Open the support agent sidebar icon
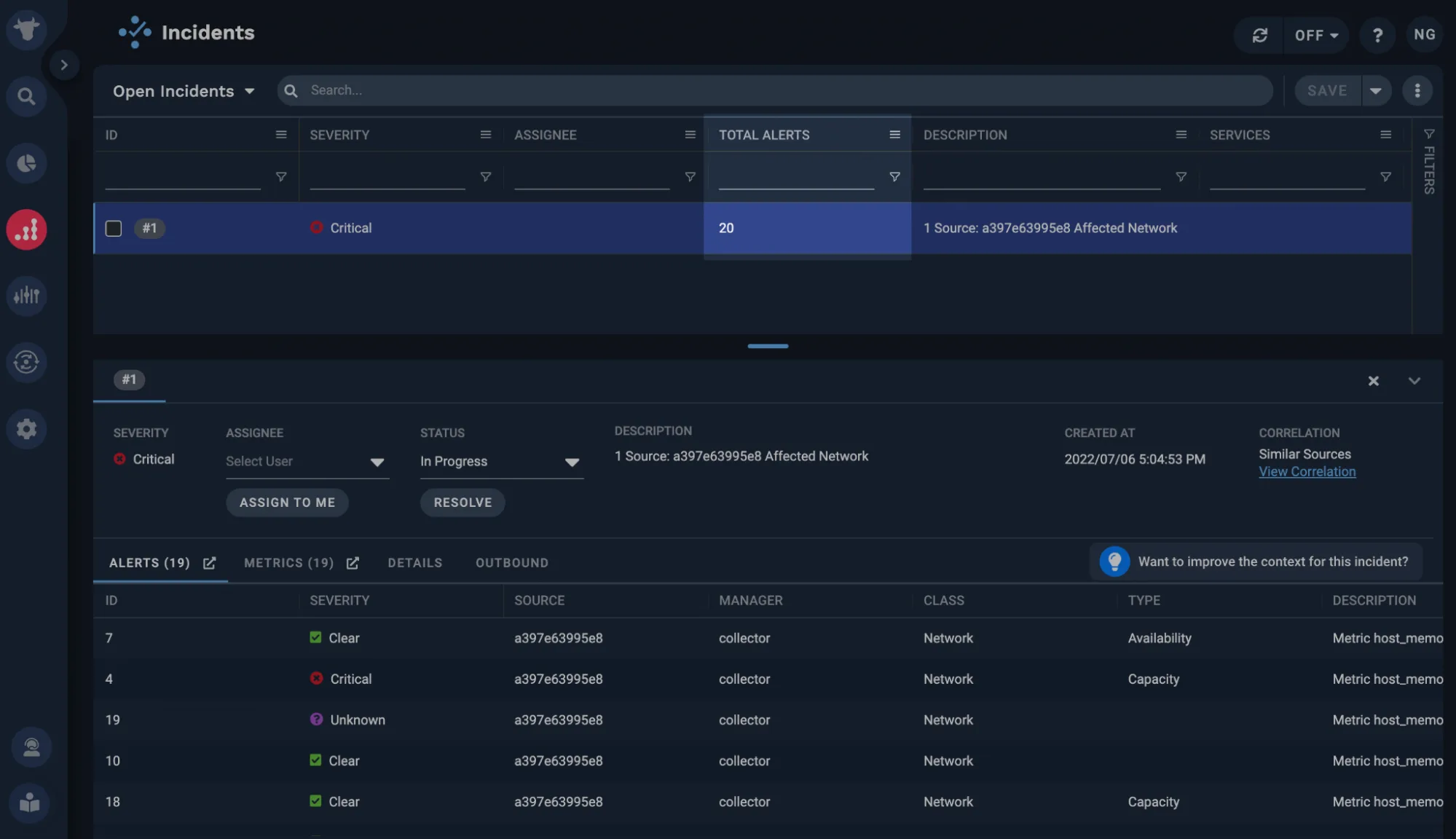The height and width of the screenshot is (839, 1456). click(31, 747)
